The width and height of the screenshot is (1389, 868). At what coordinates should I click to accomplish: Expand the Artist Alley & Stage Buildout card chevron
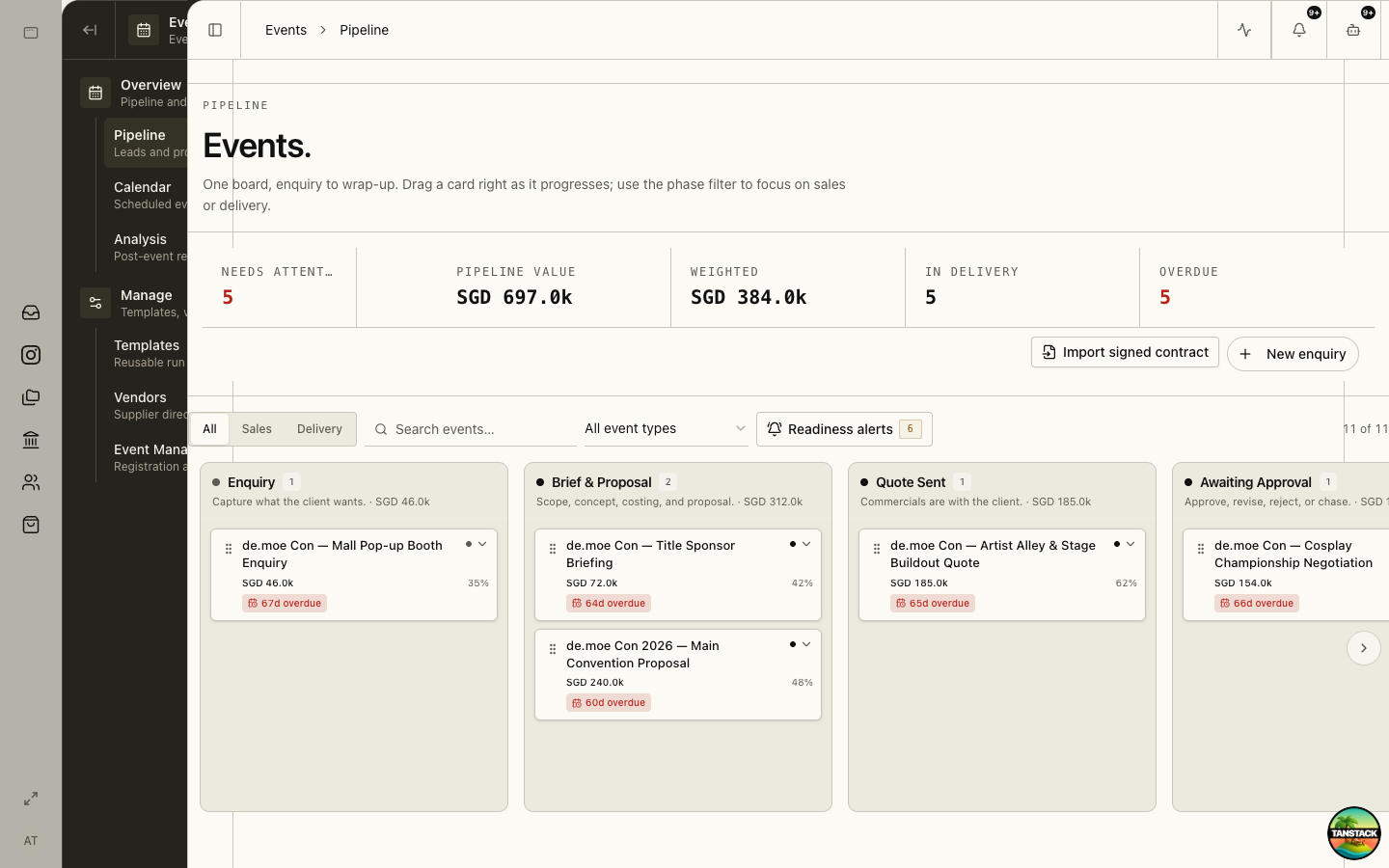1130,544
